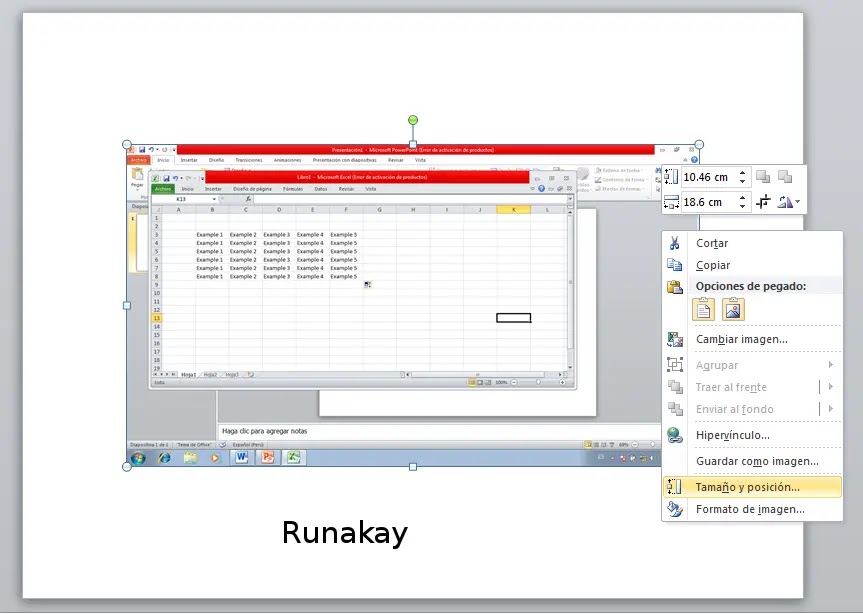Paste as picture from Opciones de pegado
Screen dimensions: 863x614
tap(733, 309)
